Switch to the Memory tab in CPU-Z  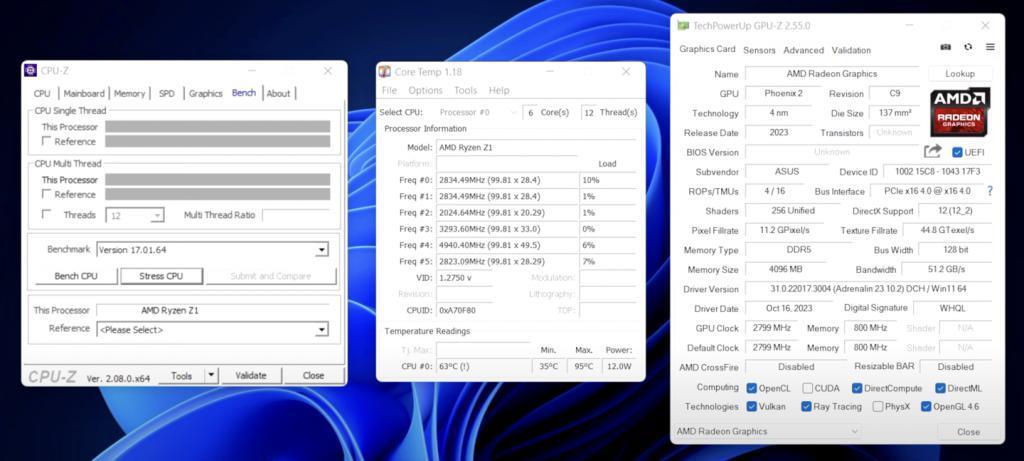[x=129, y=93]
